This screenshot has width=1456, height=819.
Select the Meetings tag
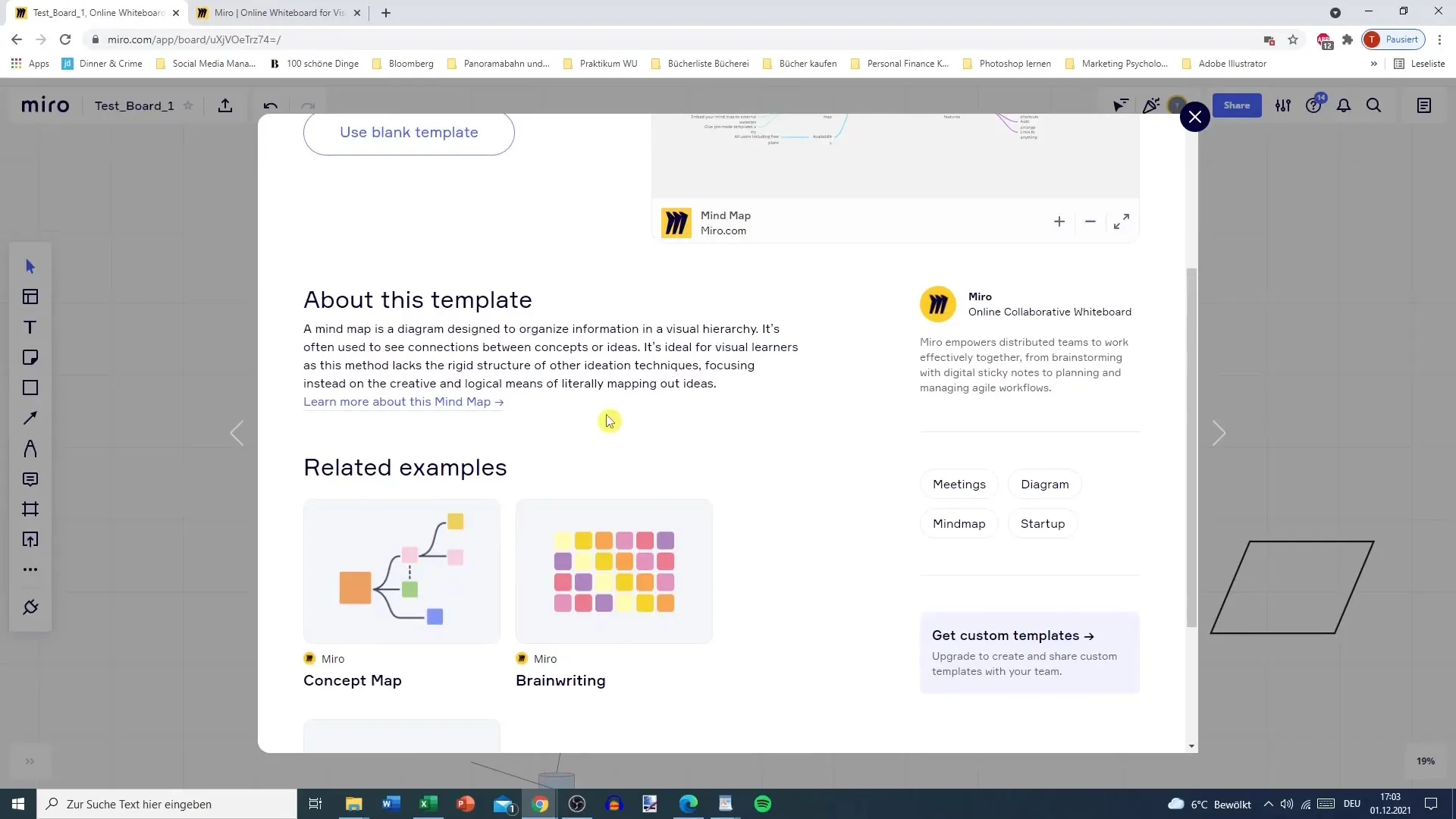[959, 485]
